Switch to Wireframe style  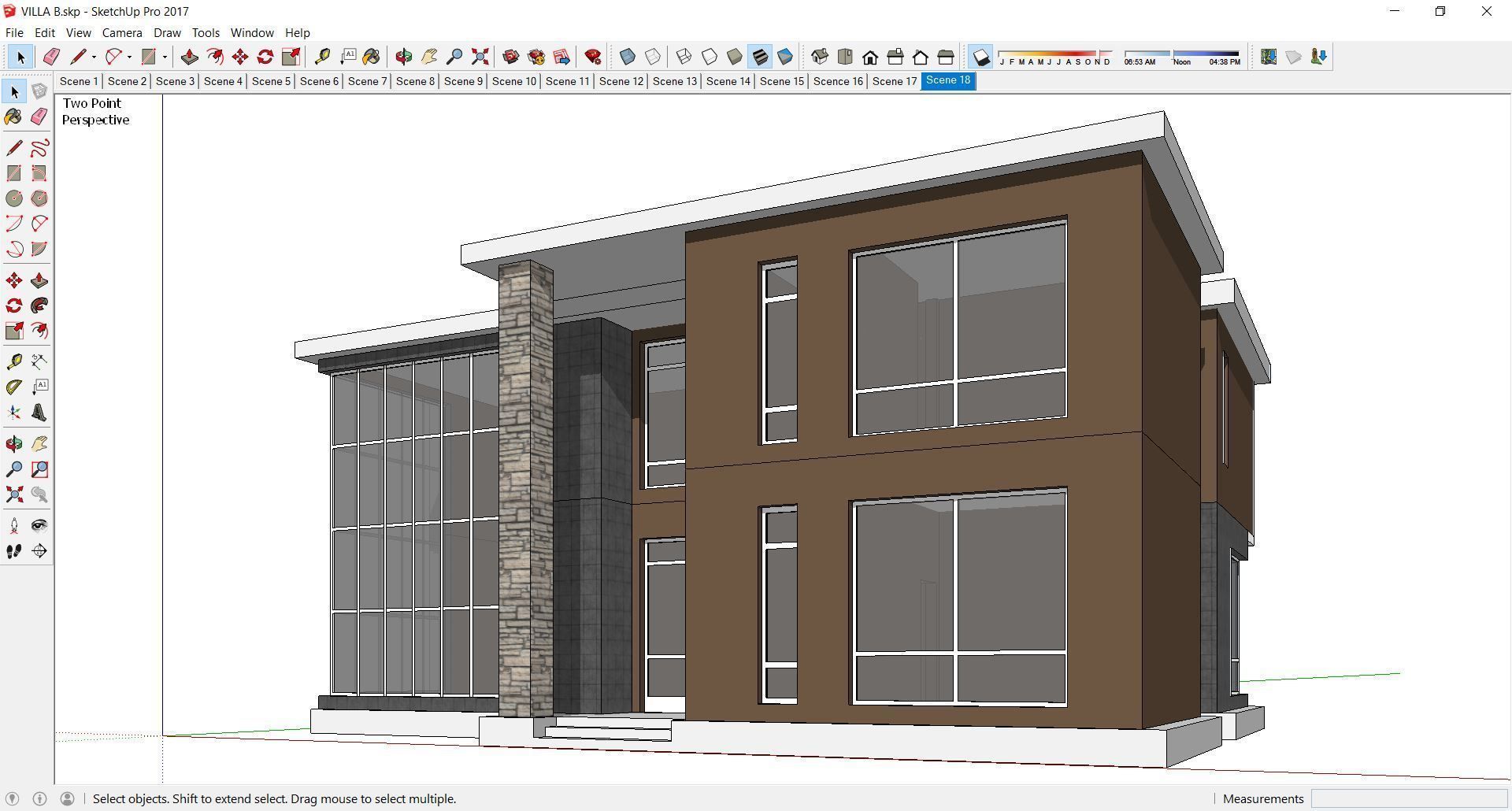(684, 57)
